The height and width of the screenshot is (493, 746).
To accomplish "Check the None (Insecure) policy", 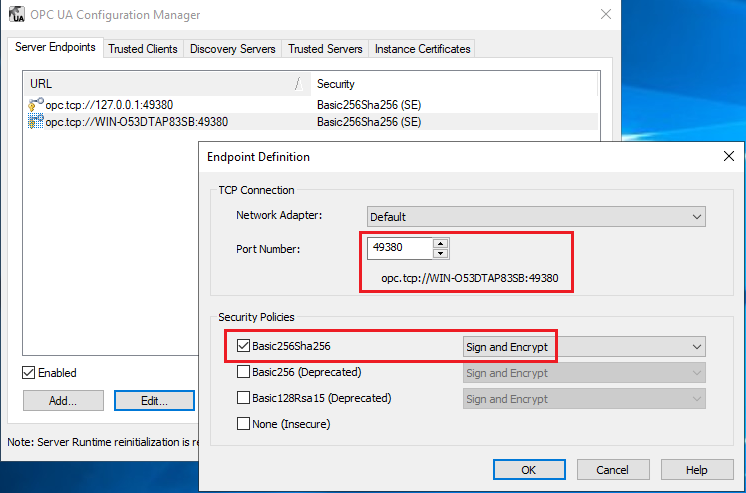I will point(244,423).
